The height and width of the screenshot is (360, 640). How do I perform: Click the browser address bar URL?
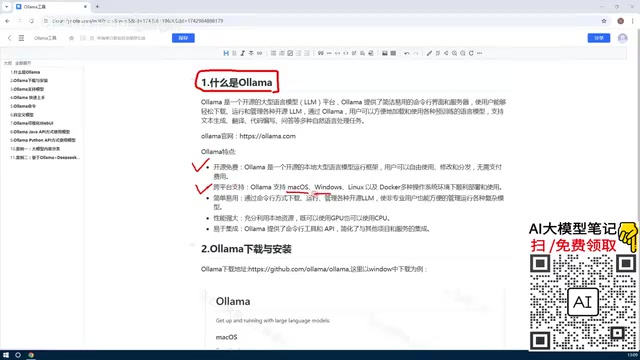pos(138,21)
